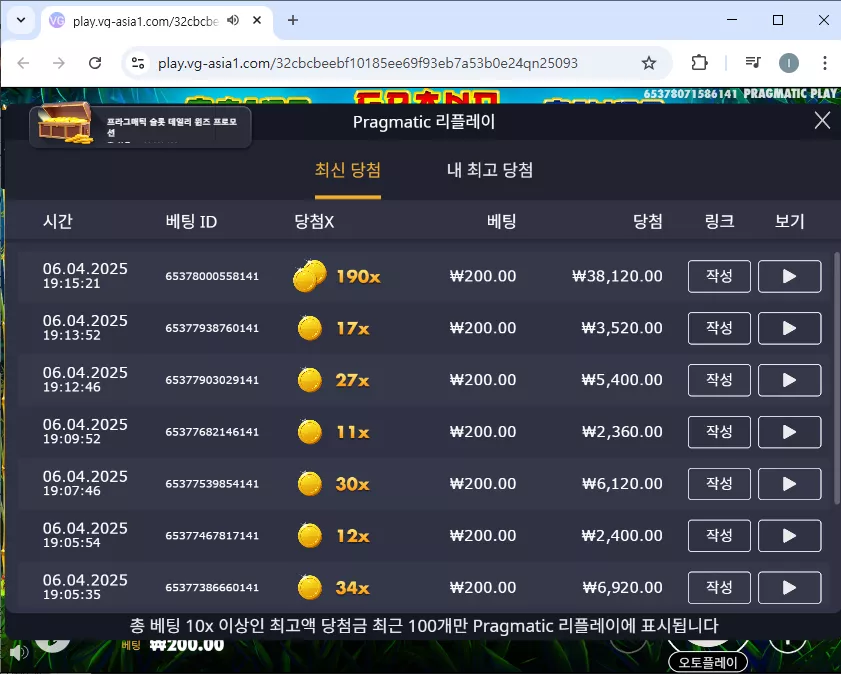This screenshot has width=841, height=674.
Task: Create link (작성) for ₩2,400.00 win
Action: (x=719, y=536)
